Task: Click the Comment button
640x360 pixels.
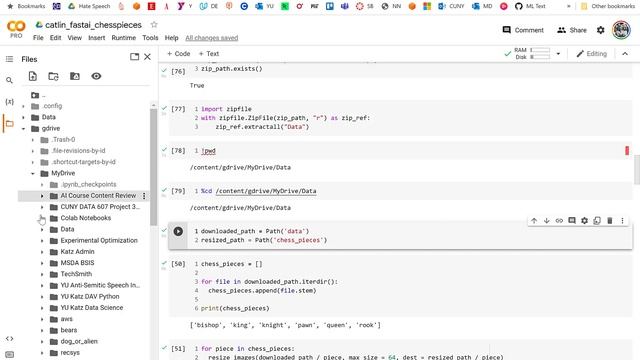Action: (x=523, y=30)
